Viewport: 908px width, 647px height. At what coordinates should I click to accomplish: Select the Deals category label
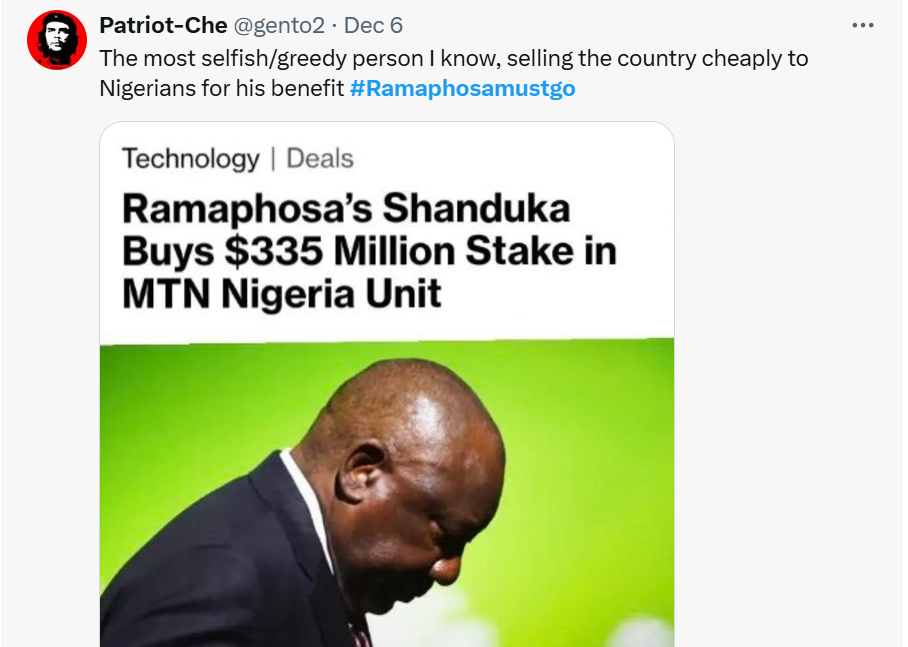point(320,158)
